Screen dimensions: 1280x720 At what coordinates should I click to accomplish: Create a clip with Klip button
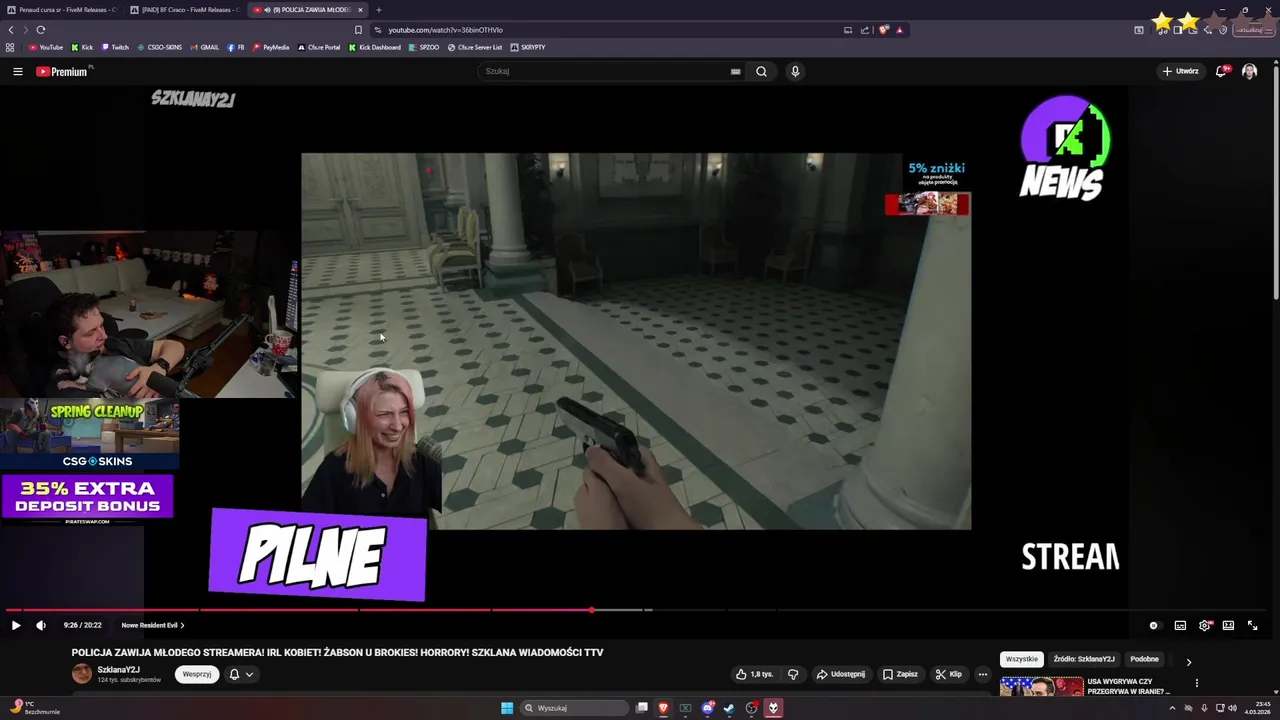point(948,674)
